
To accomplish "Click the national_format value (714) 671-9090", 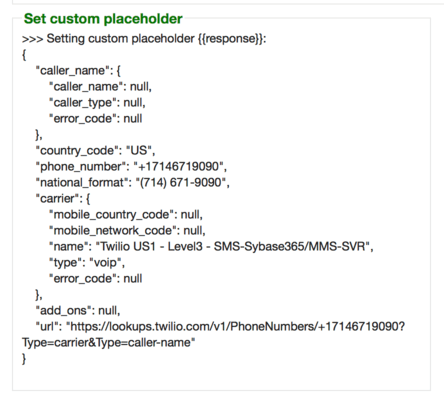I will [183, 182].
